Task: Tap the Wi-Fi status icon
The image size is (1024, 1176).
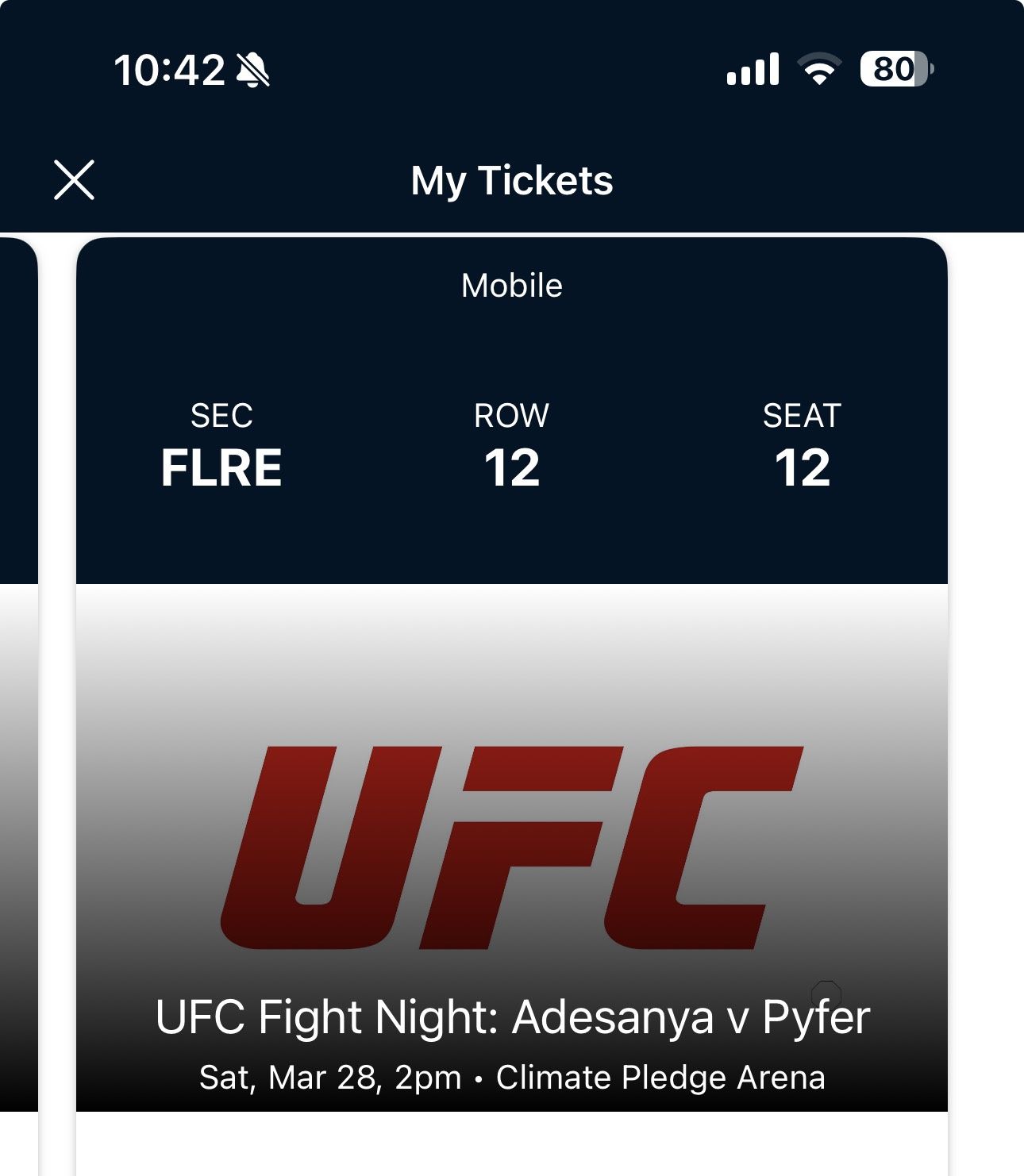Action: [x=820, y=70]
